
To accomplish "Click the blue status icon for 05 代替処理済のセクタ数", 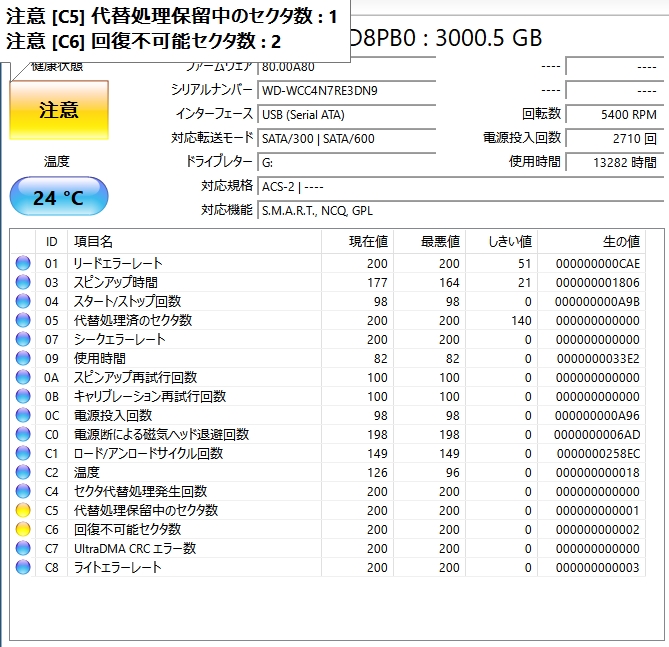I will [23, 320].
